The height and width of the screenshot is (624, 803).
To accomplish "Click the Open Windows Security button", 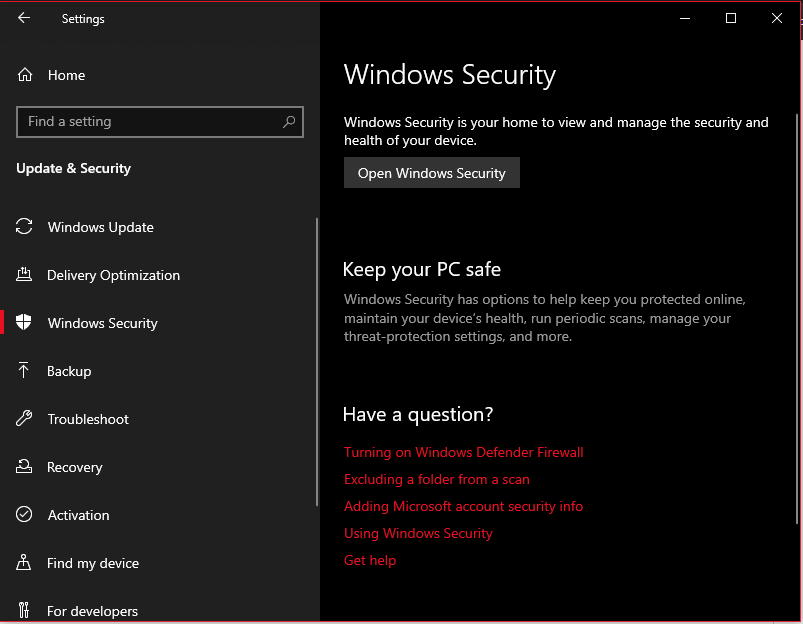I will coord(432,173).
